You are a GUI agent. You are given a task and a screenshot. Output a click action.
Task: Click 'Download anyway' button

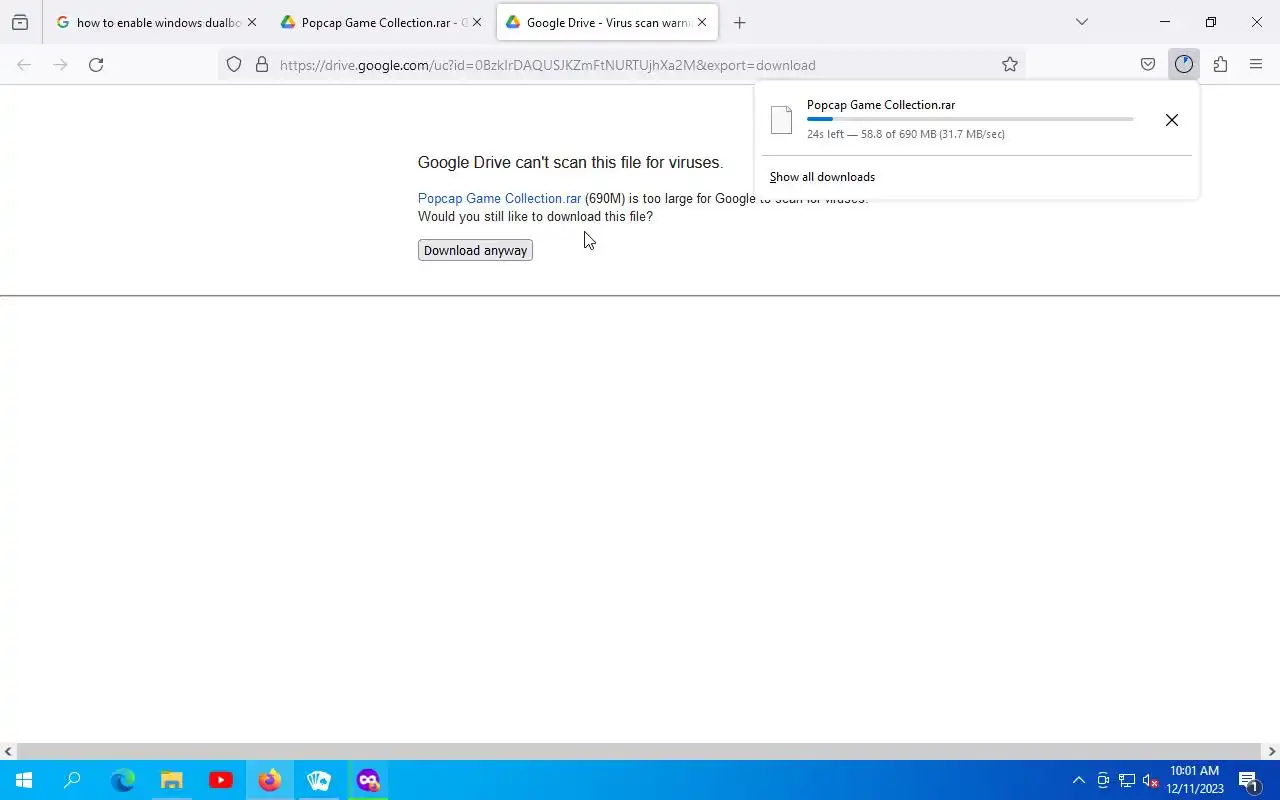pos(475,250)
